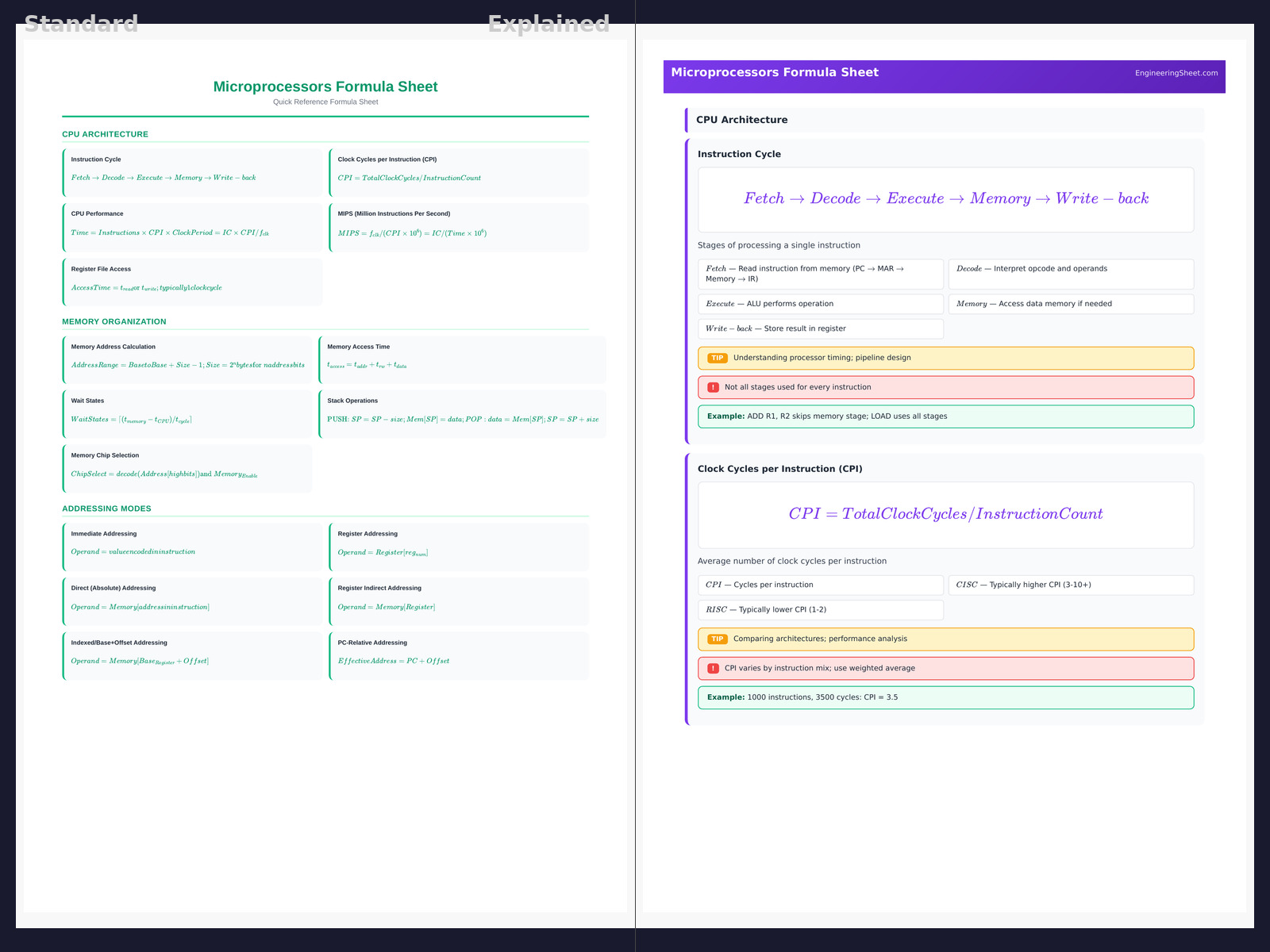Click the 'ADDRESSING MODES' section heading
Viewport: 1270px width, 952px height.
point(106,509)
